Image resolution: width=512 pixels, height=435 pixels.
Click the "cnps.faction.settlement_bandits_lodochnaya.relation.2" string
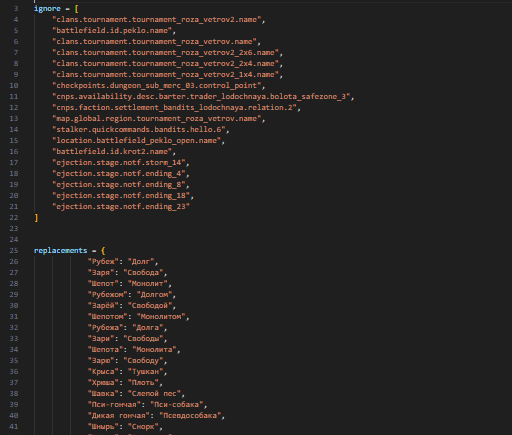pos(174,108)
